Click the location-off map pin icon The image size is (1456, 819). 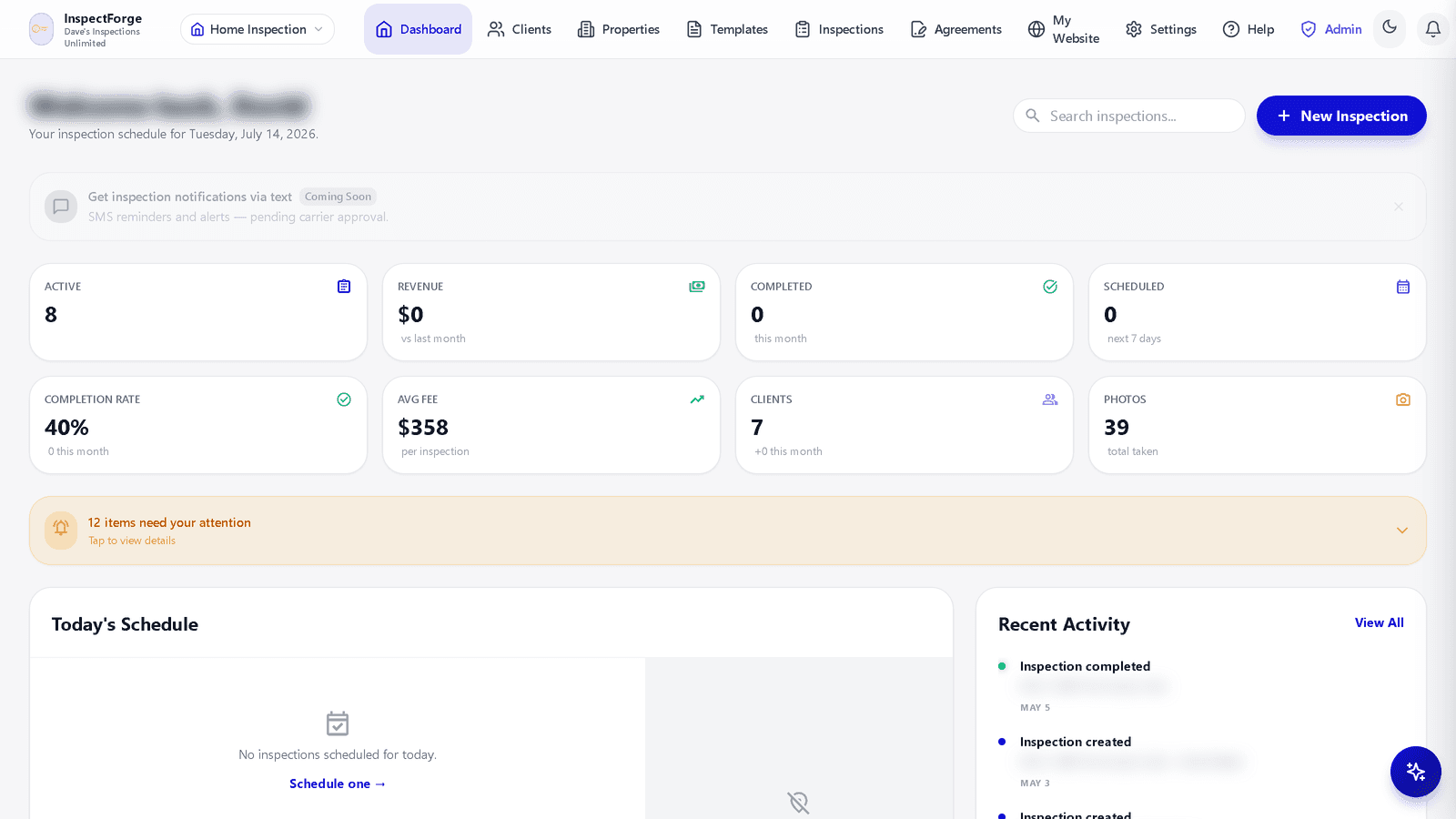click(x=798, y=802)
